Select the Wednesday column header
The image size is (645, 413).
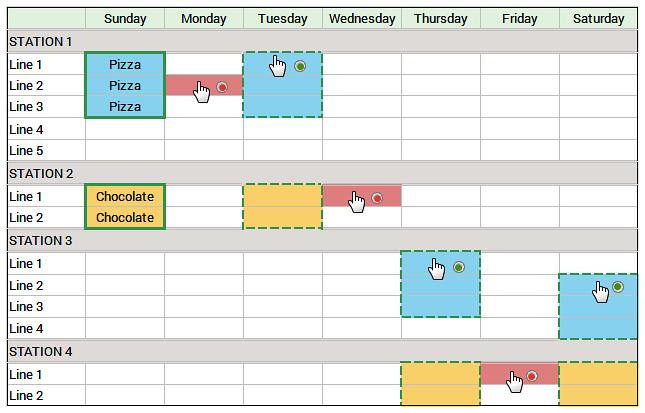coord(362,19)
